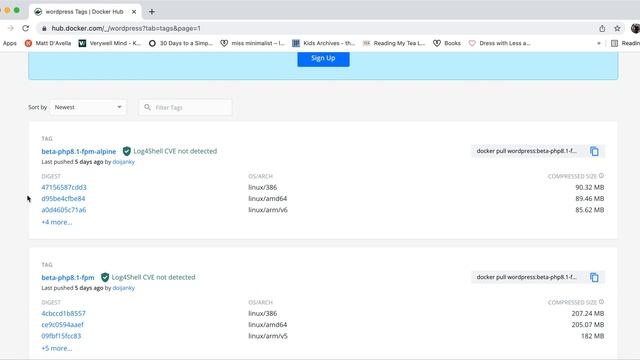Open the Reading My Tea L... bookmark
The image size is (640, 360).
point(394,43)
